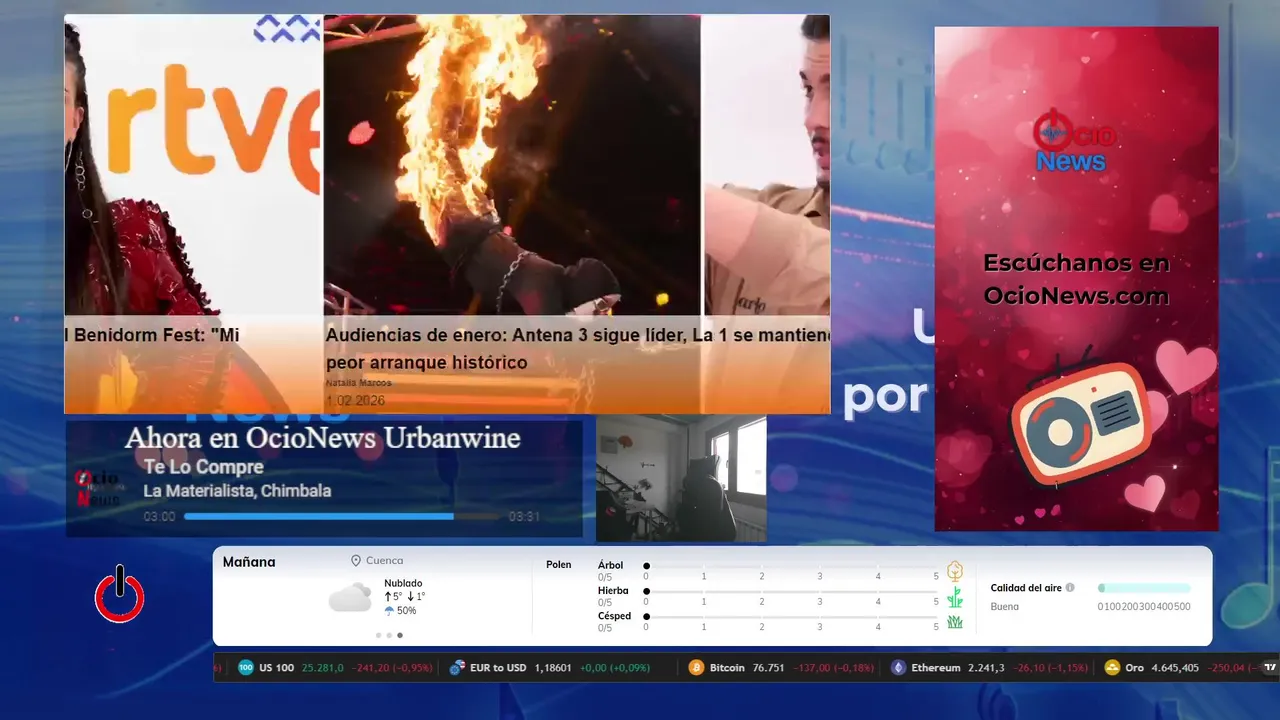Click the Calidad del aire label
Image resolution: width=1280 pixels, height=720 pixels.
[x=1026, y=588]
